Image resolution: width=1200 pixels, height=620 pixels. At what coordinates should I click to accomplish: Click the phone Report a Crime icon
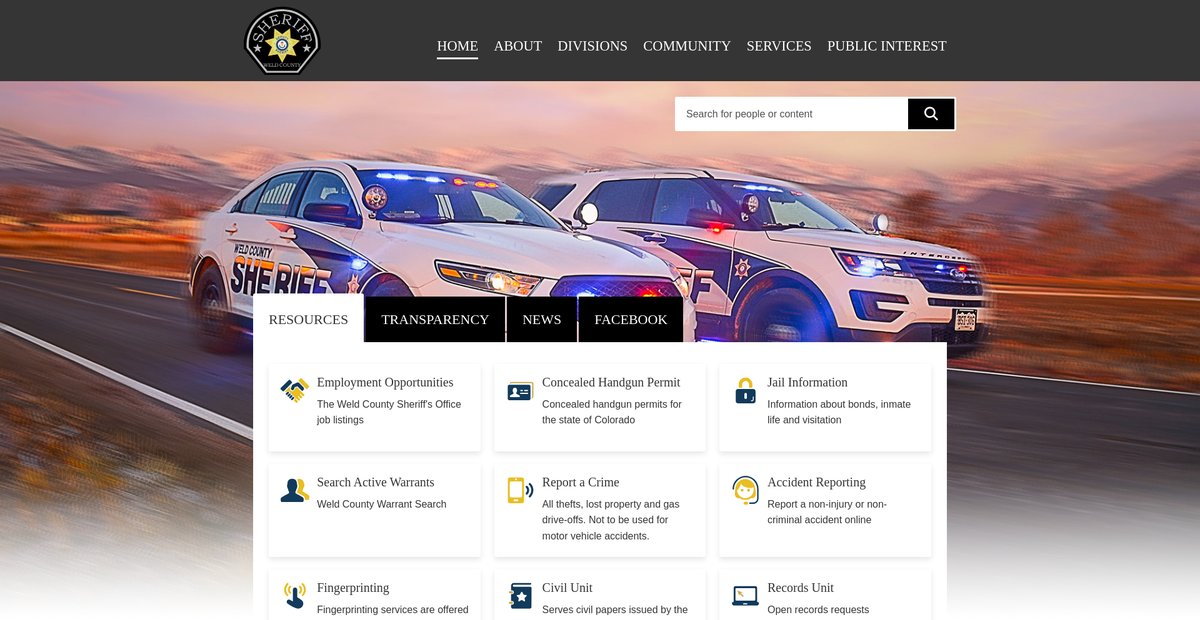click(520, 490)
